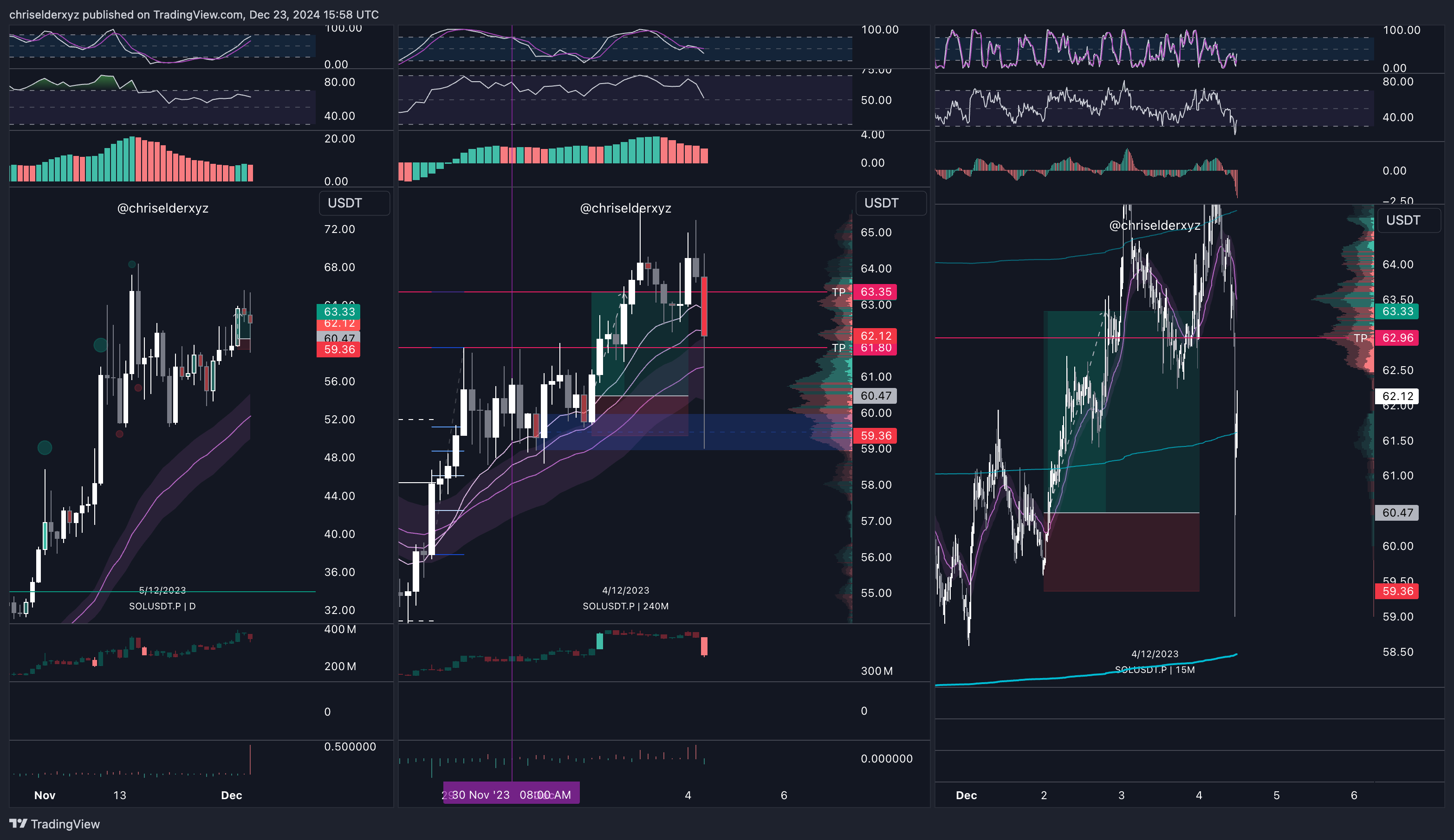
Task: Click the teal circle marker near 48 on daily chart
Action: pyautogui.click(x=45, y=447)
